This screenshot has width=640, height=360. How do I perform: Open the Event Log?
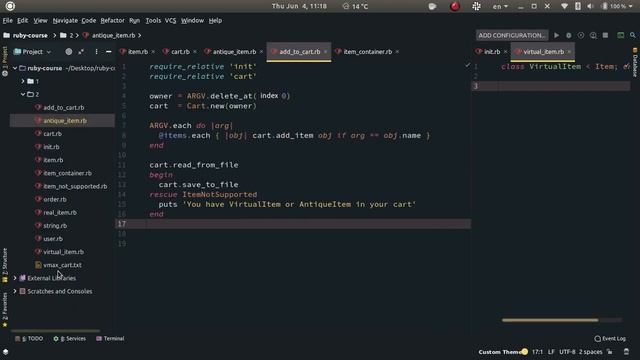click(610, 338)
